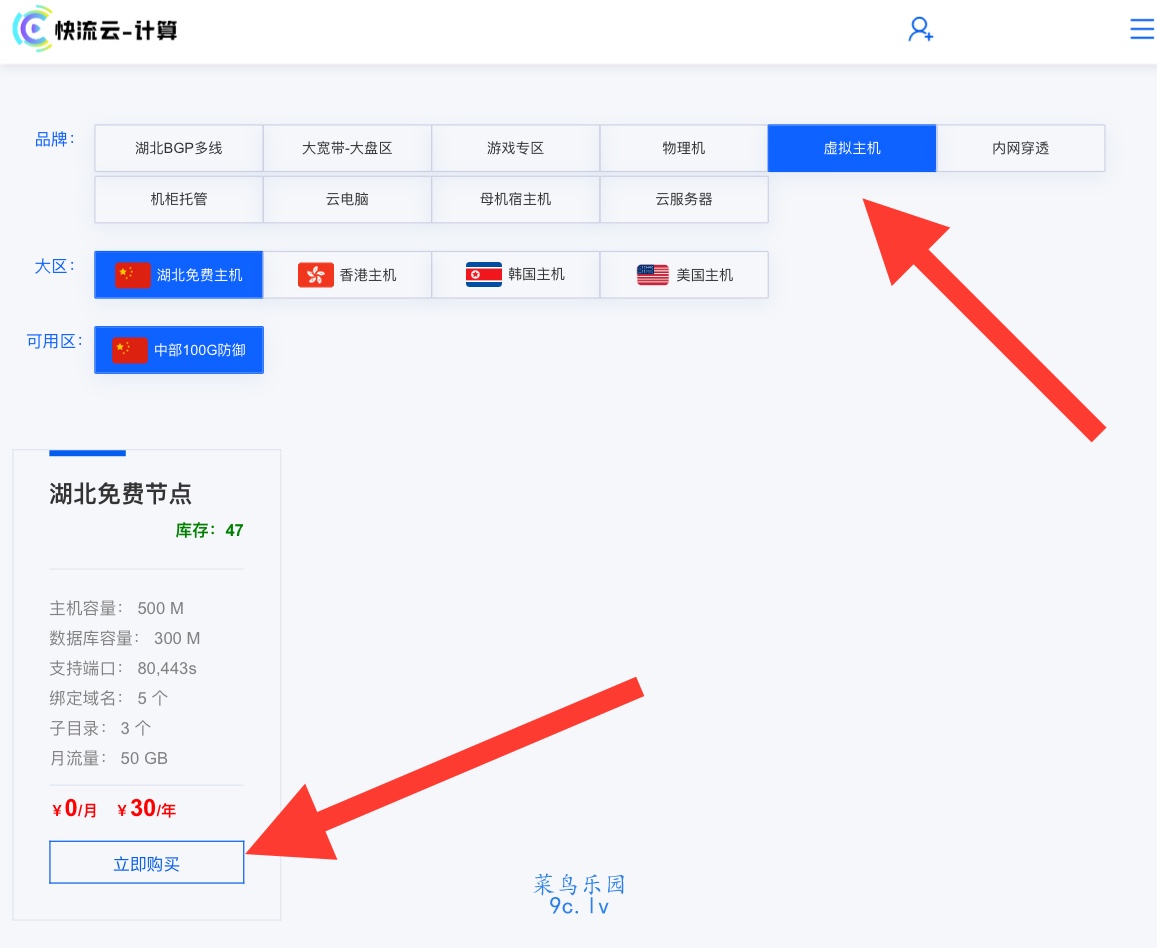Image resolution: width=1157 pixels, height=948 pixels.
Task: Select 美国主机 region with US flag
Action: 684,275
